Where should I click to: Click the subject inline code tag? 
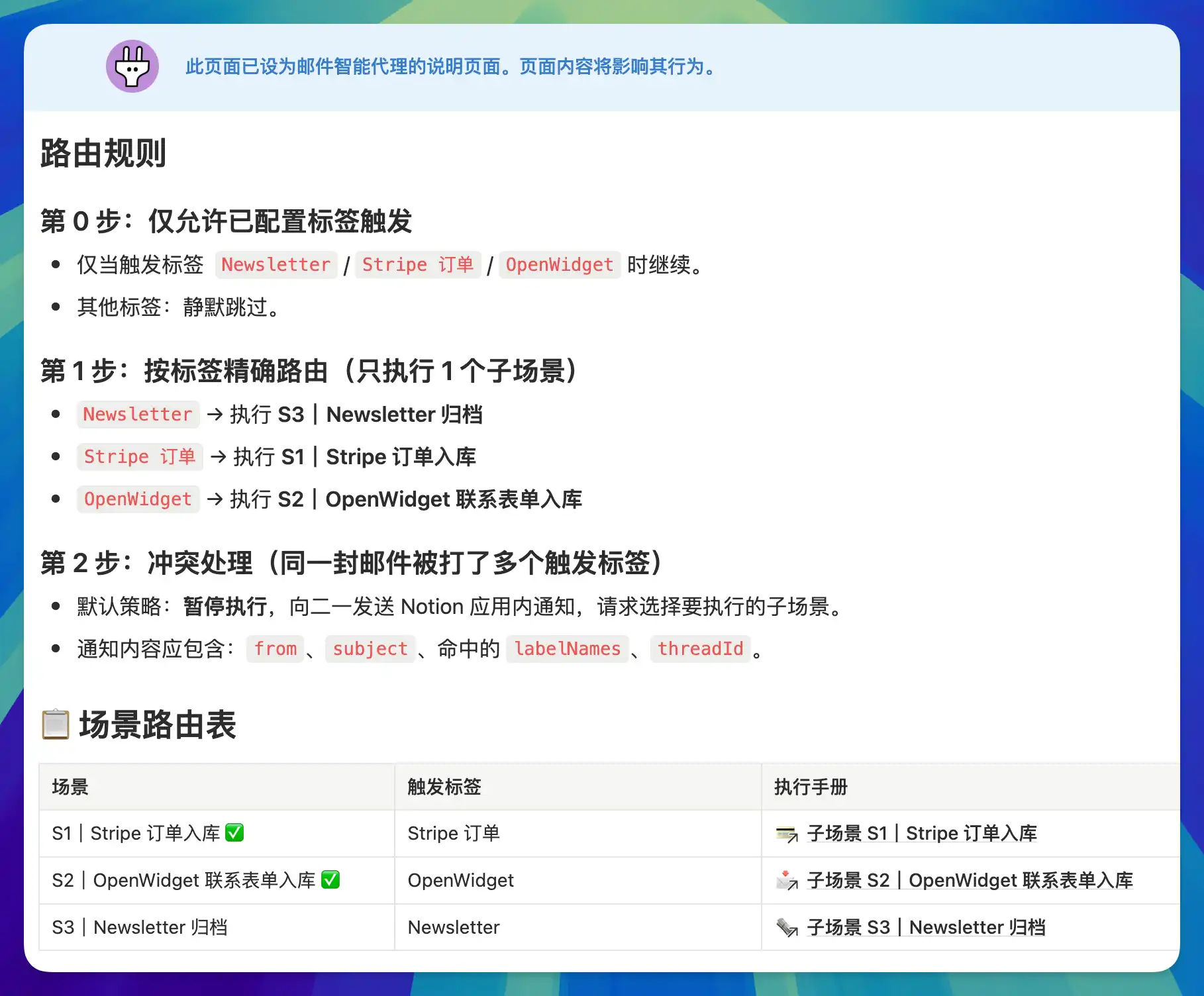[370, 649]
